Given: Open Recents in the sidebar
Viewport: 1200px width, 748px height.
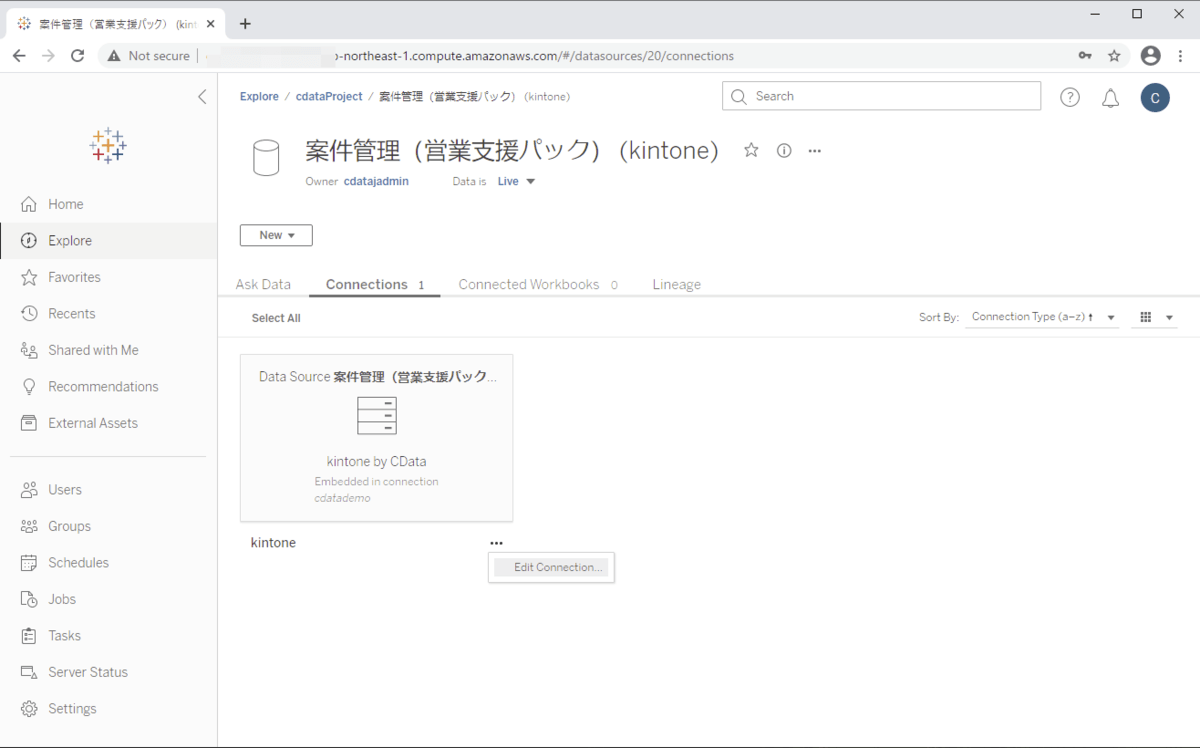Looking at the screenshot, I should [108, 314].
